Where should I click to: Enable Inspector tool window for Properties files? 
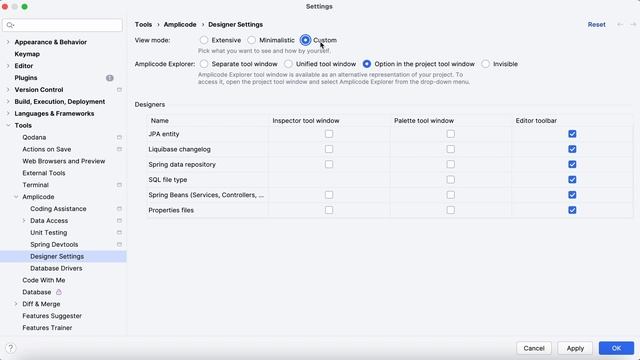(329, 210)
